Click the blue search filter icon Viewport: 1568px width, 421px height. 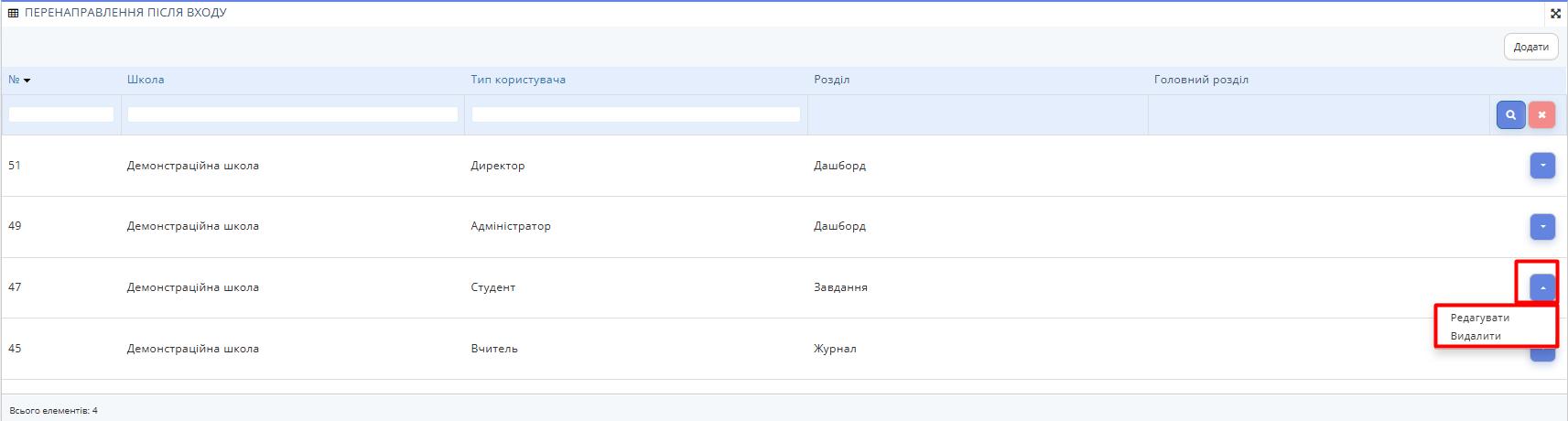click(x=1510, y=115)
